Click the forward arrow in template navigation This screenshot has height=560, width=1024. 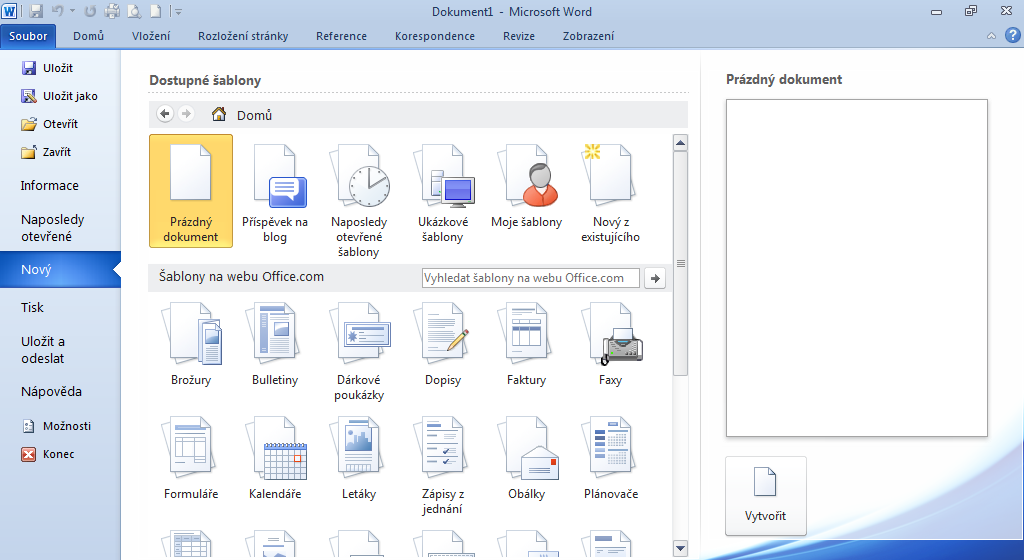tap(186, 114)
